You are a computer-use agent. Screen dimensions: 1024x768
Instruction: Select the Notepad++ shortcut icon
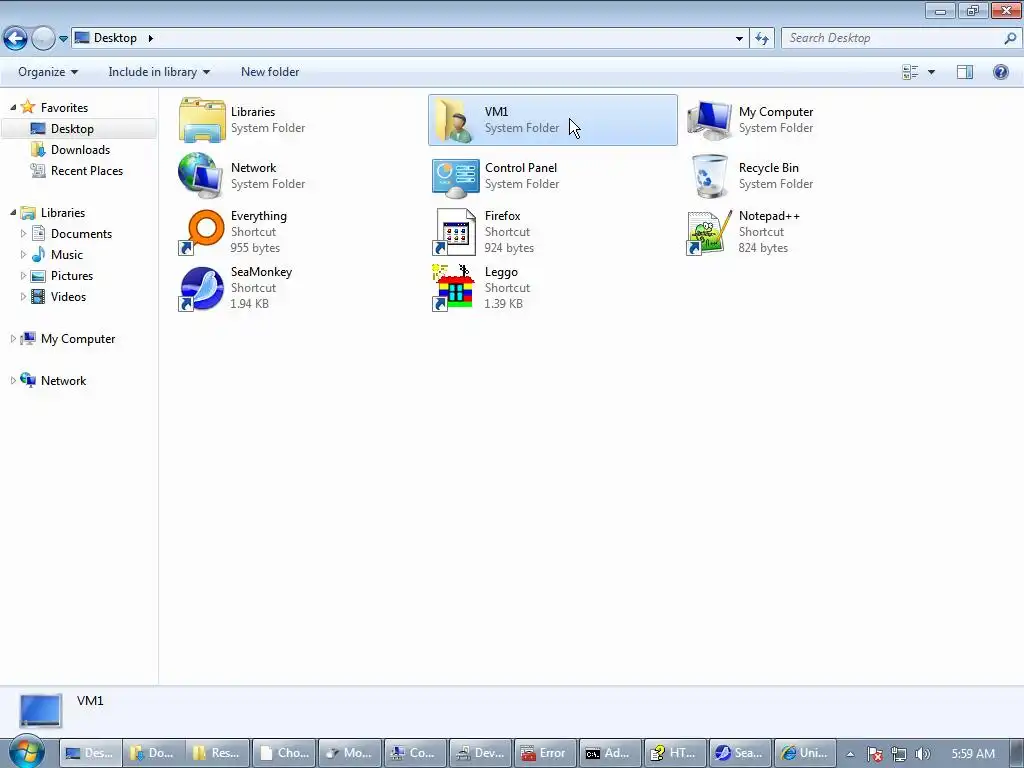point(709,232)
